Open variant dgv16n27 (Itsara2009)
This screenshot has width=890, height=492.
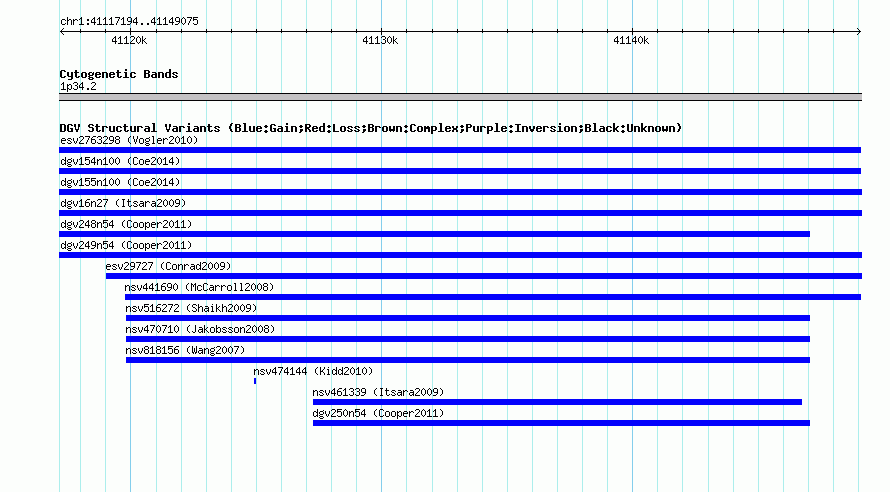coord(123,203)
